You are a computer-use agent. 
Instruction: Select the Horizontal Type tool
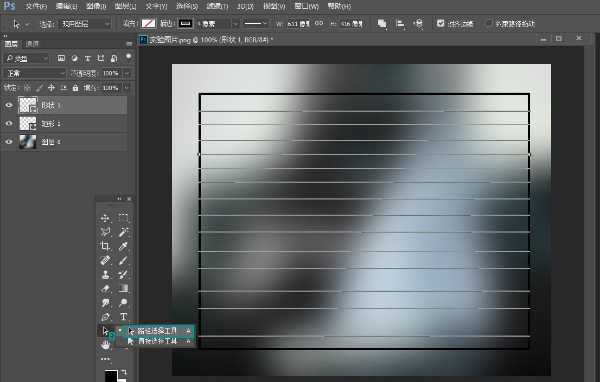pyautogui.click(x=123, y=317)
